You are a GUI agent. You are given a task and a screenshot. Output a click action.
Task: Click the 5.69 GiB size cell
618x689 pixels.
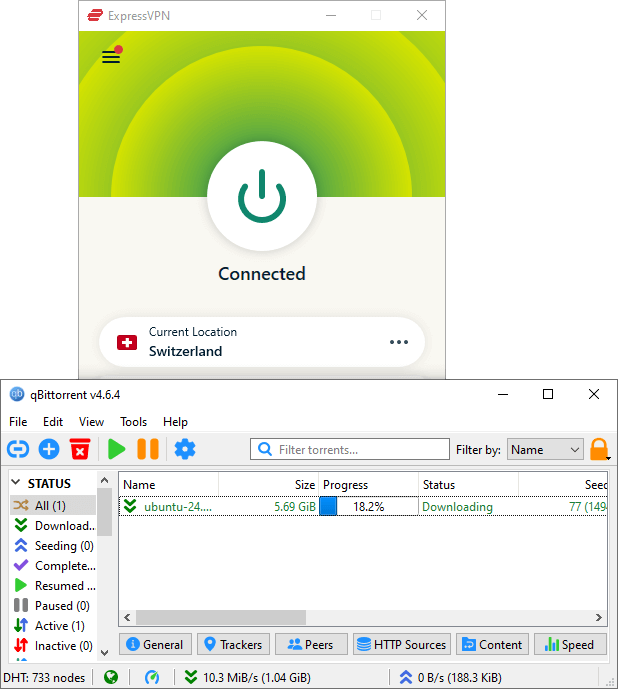pyautogui.click(x=294, y=507)
